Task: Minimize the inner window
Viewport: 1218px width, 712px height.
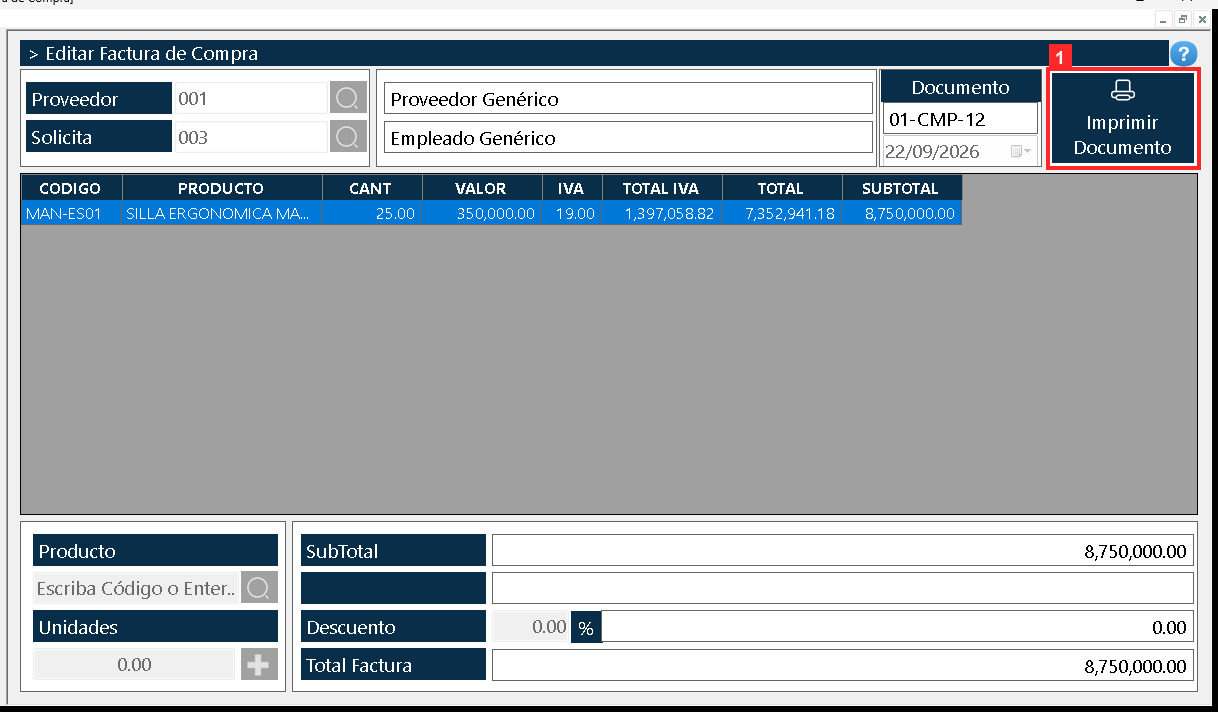Action: click(1164, 19)
